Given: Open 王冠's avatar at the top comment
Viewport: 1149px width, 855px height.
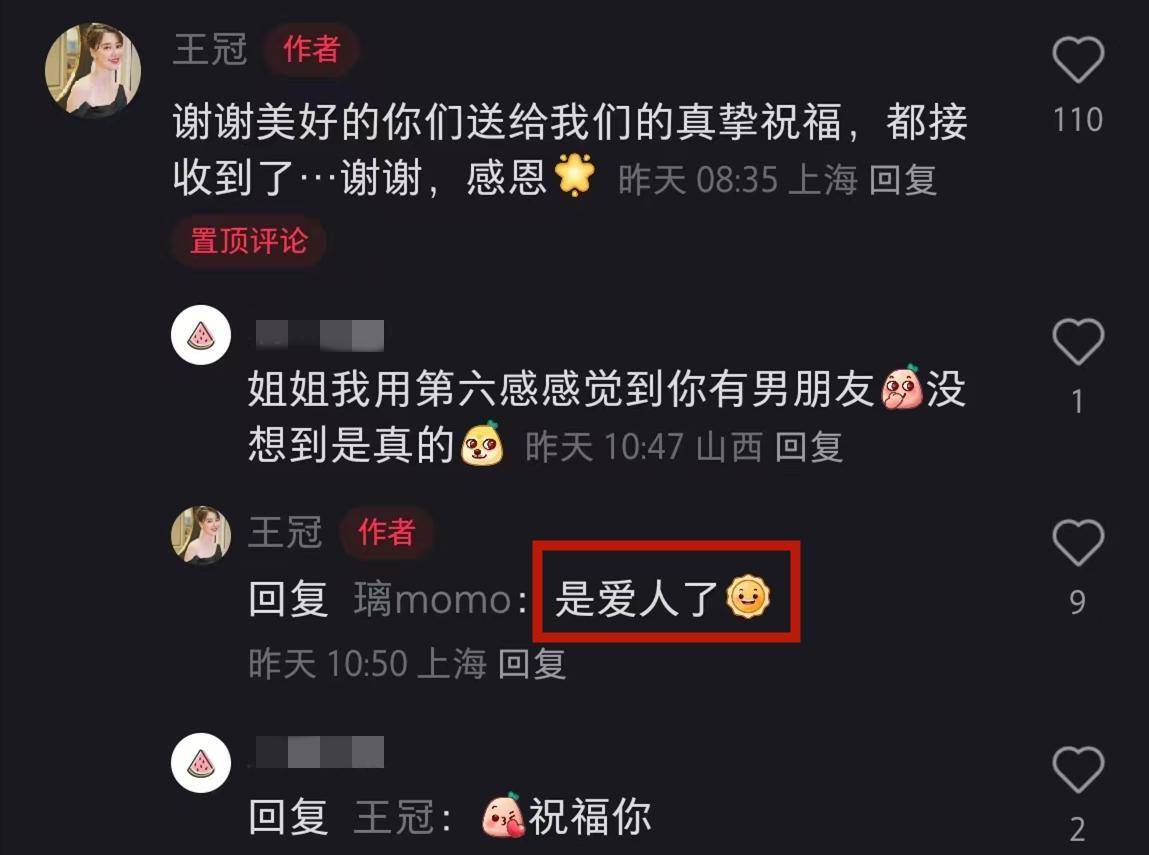Looking at the screenshot, I should (93, 70).
